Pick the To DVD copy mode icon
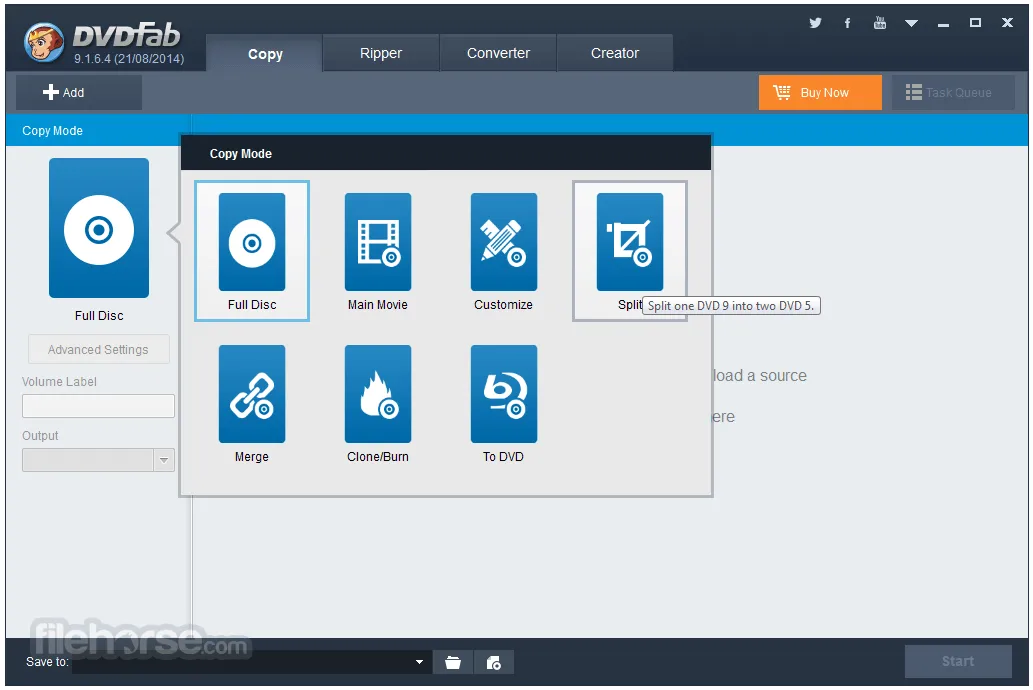Screen dimensions: 1033x690 pos(503,393)
